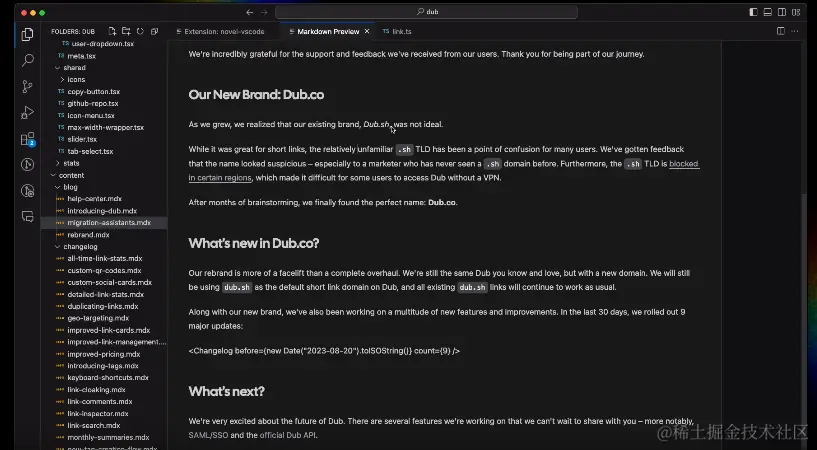Image resolution: width=817 pixels, height=450 pixels.
Task: Open the editor More Actions ellipsis menu
Action: coord(795,31)
